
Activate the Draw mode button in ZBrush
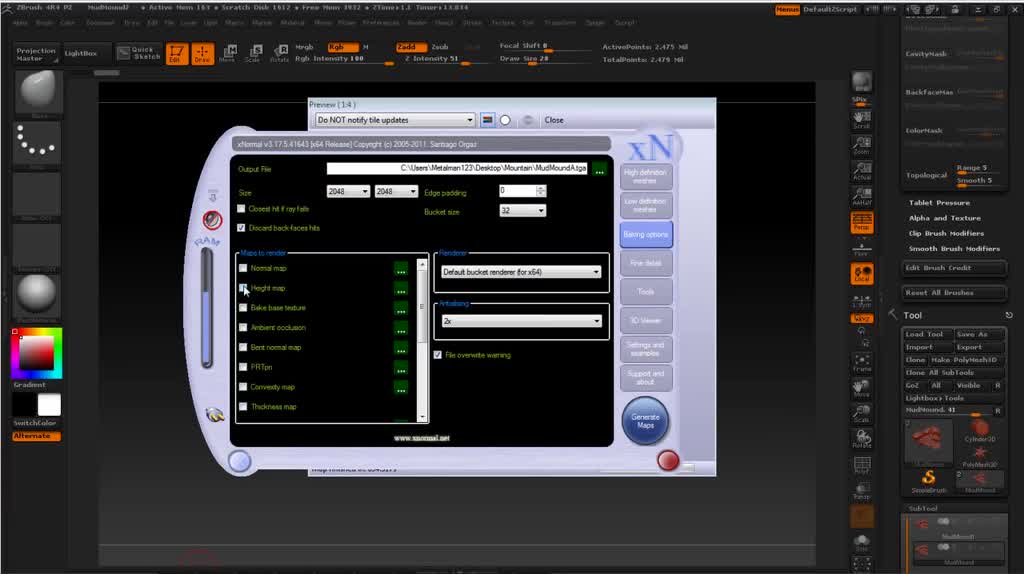[x=202, y=54]
